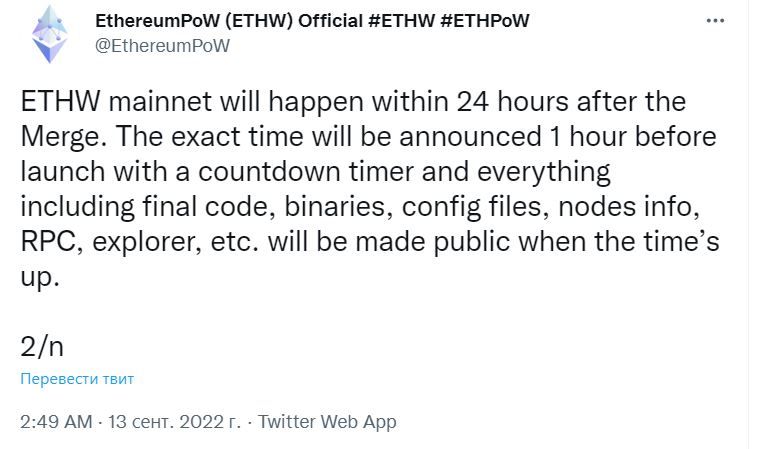Screen dimensions: 758x449
Task: Click the EthereumPoW (ETHW) Official display name
Action: click(229, 21)
